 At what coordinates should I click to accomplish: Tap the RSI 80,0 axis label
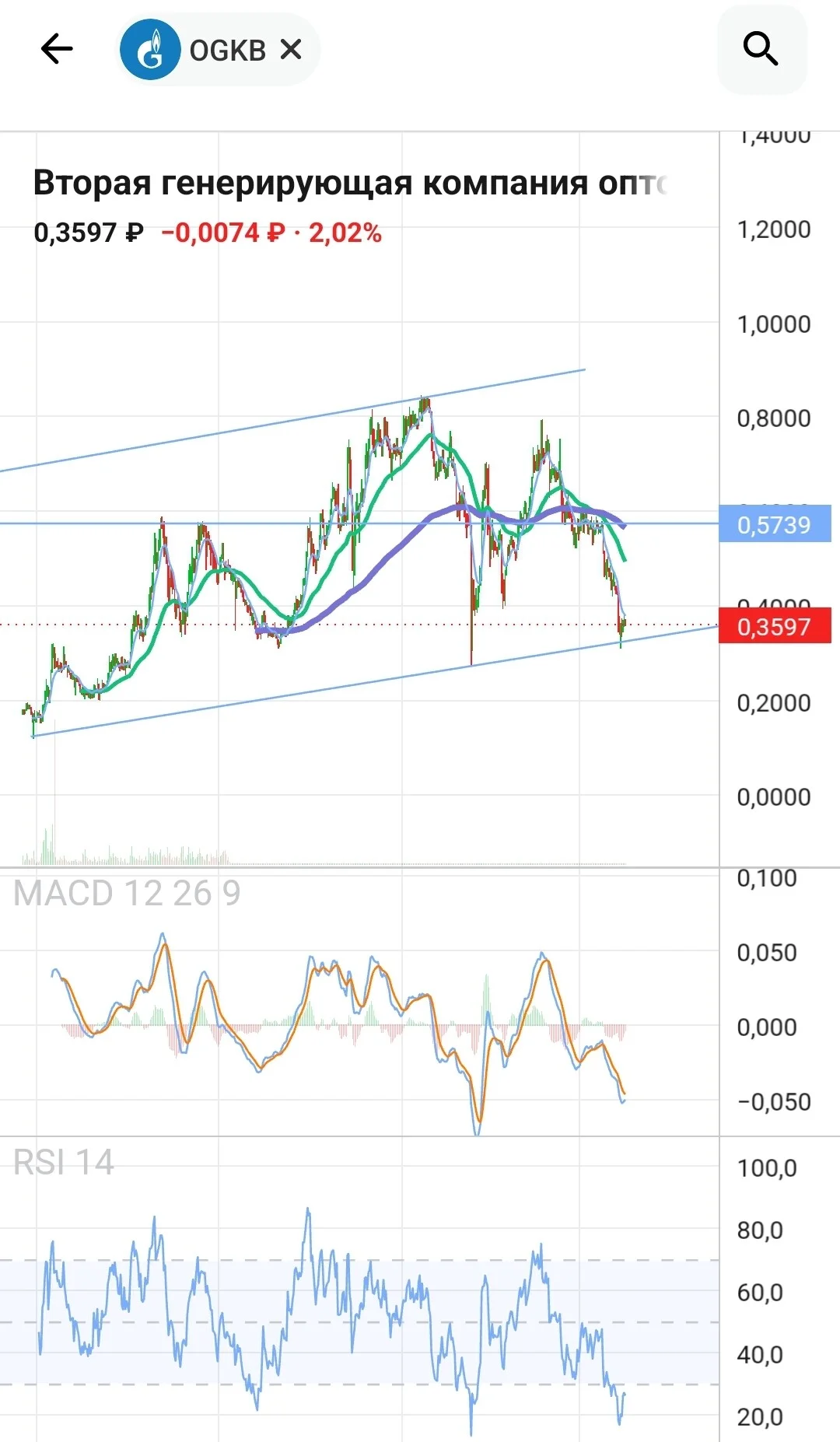click(760, 1230)
